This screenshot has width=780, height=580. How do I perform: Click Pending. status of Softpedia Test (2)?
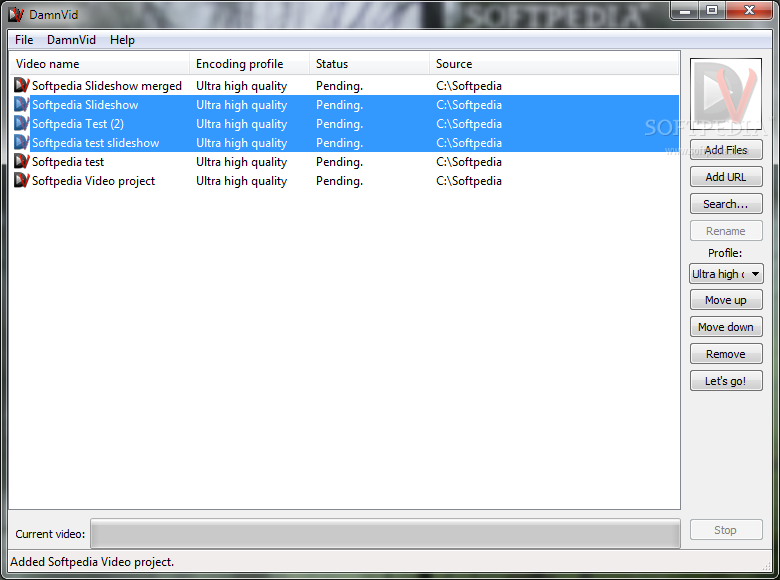click(339, 124)
